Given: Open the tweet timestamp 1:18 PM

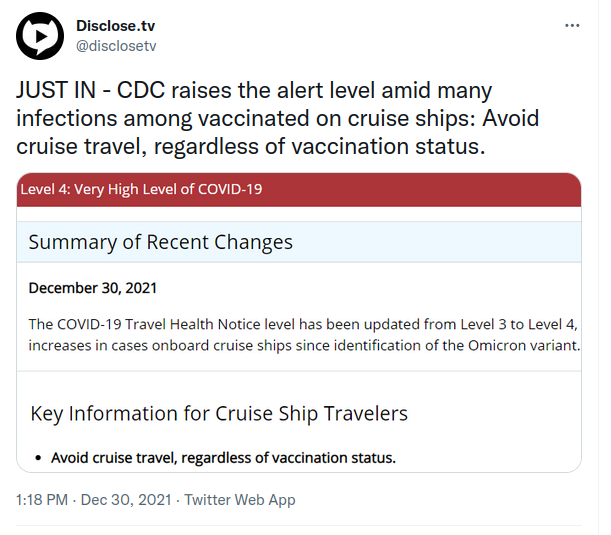Looking at the screenshot, I should pyautogui.click(x=42, y=500).
